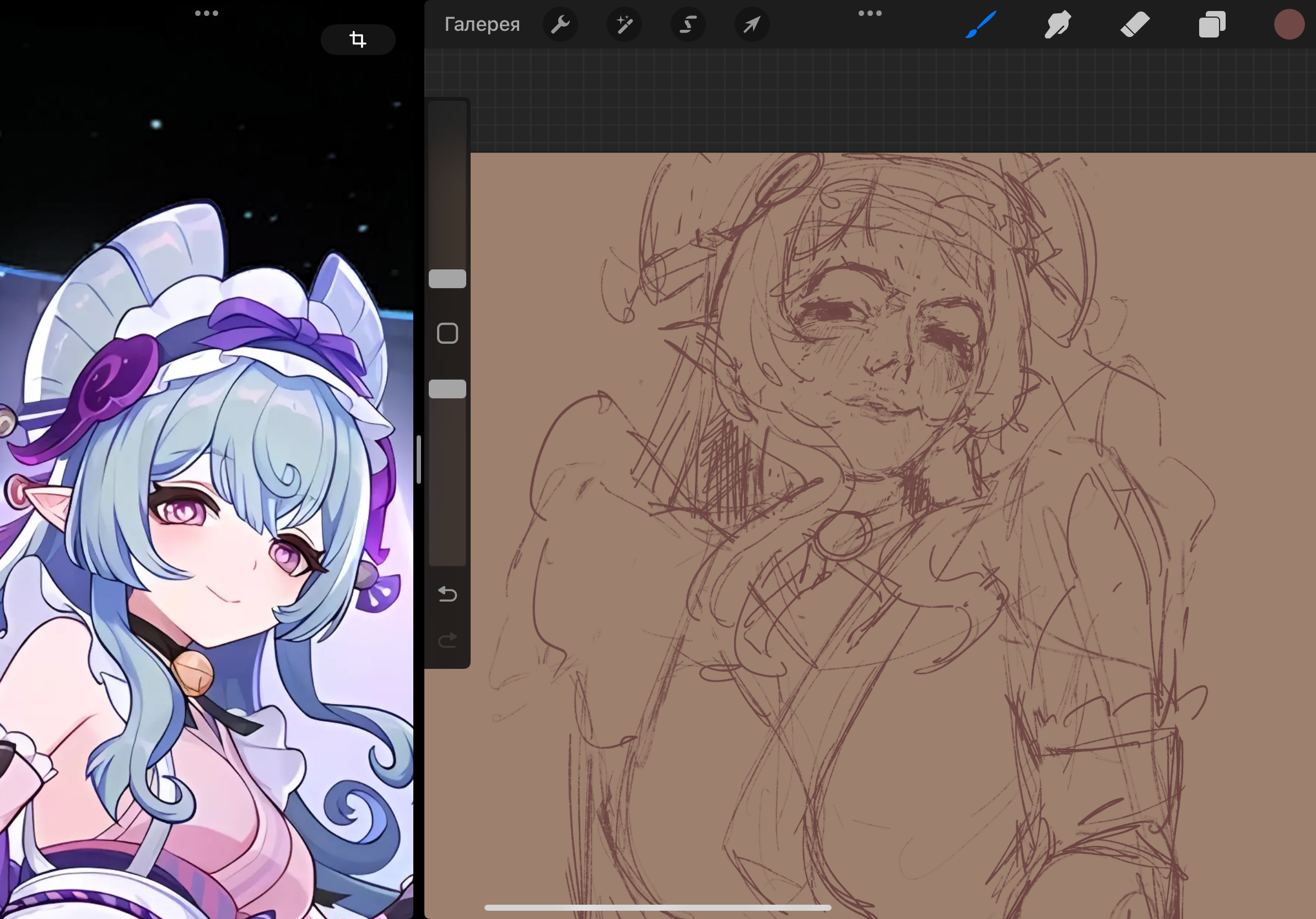The image size is (1316, 919).
Task: Open the Layers panel
Action: (x=1212, y=25)
